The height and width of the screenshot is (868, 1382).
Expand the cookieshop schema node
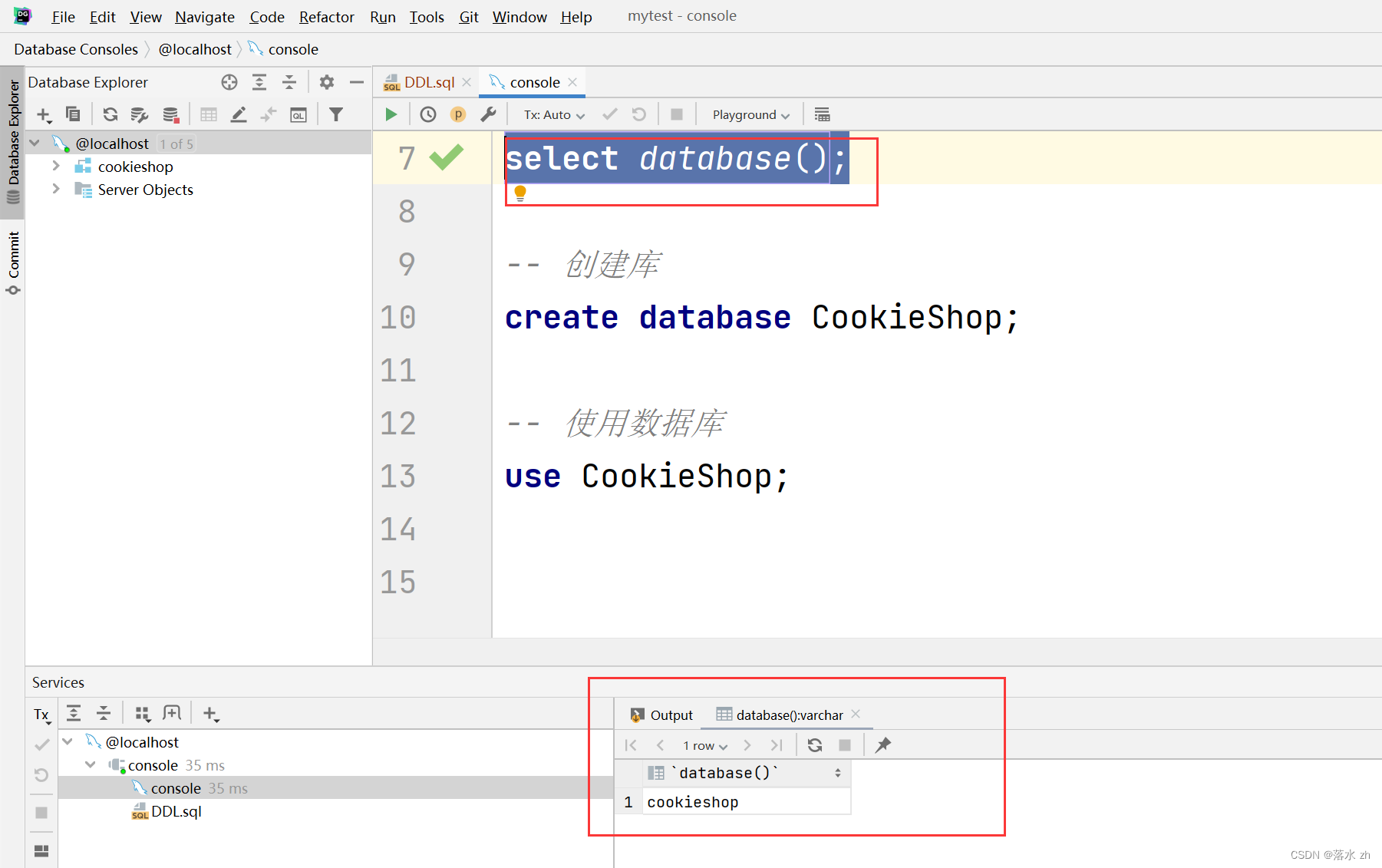pyautogui.click(x=56, y=166)
